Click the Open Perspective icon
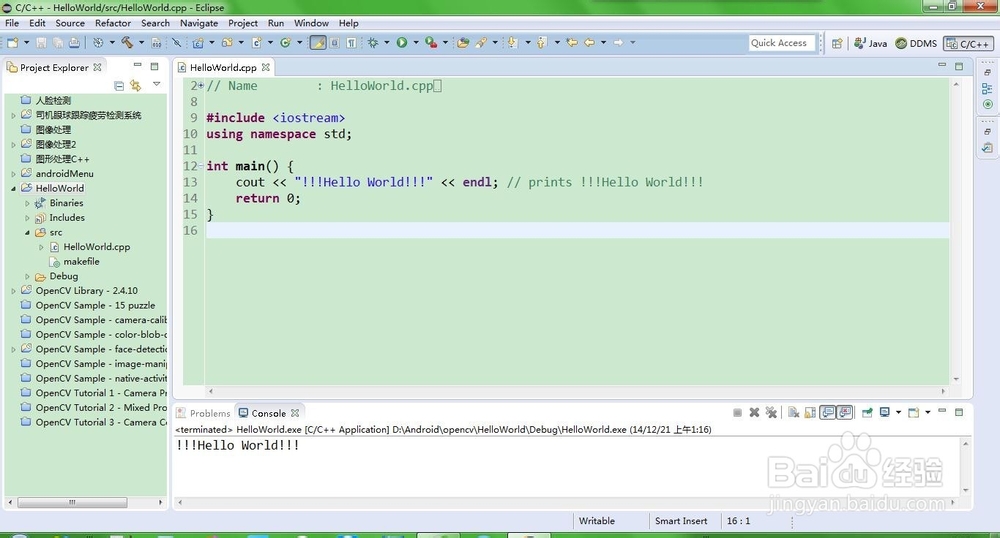 [x=837, y=43]
